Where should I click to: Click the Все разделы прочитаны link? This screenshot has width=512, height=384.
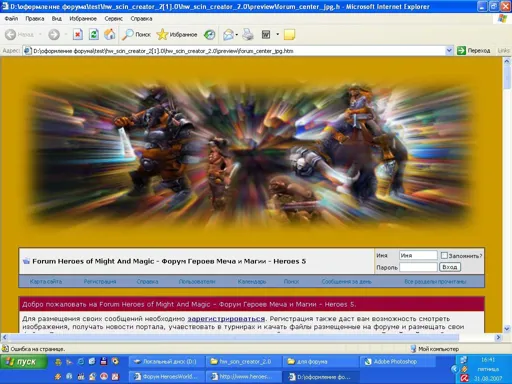point(435,281)
